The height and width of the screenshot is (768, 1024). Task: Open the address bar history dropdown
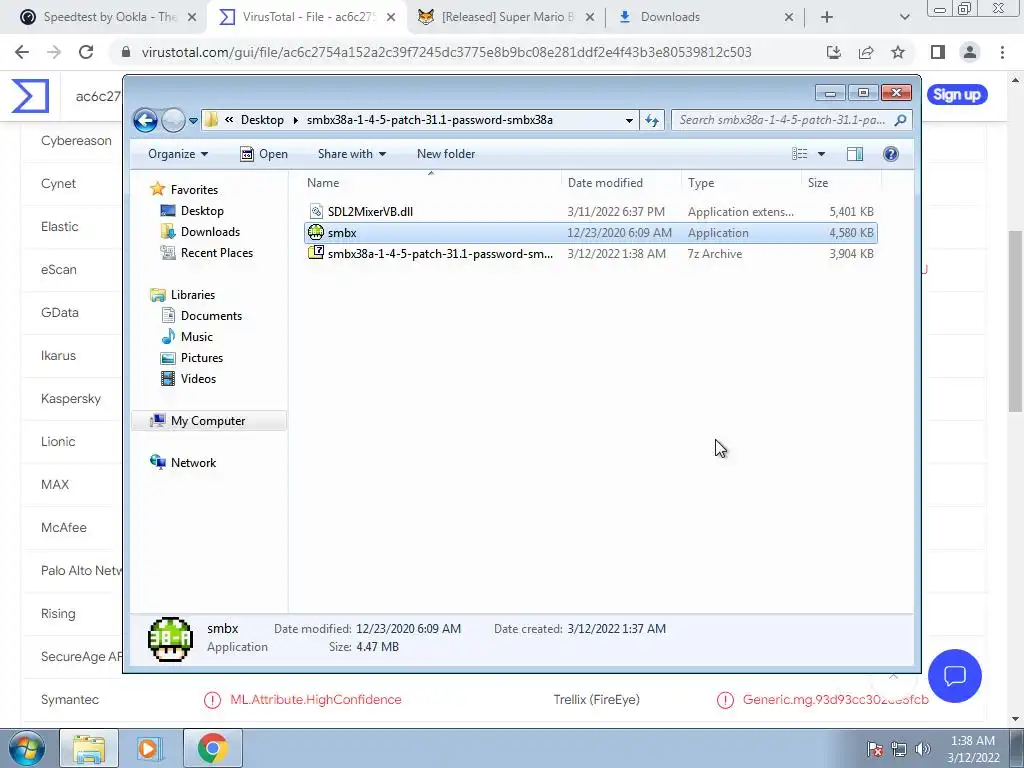pos(629,120)
